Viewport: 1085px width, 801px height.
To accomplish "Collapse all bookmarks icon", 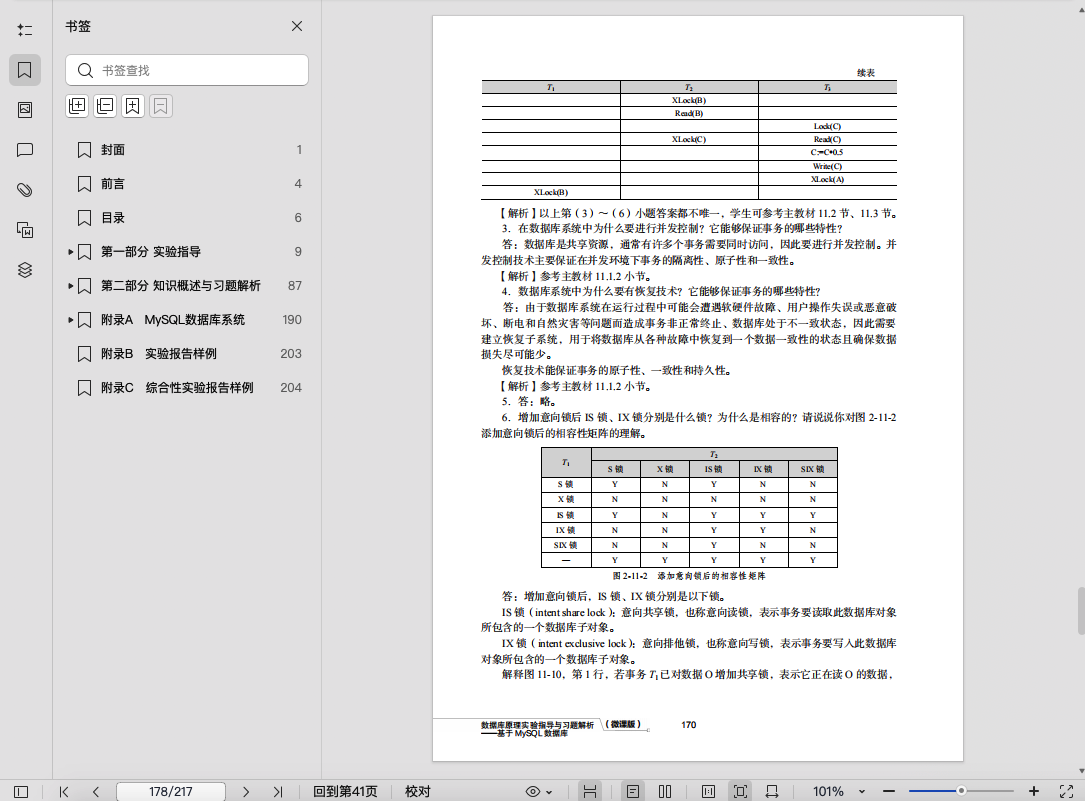I will click(105, 106).
